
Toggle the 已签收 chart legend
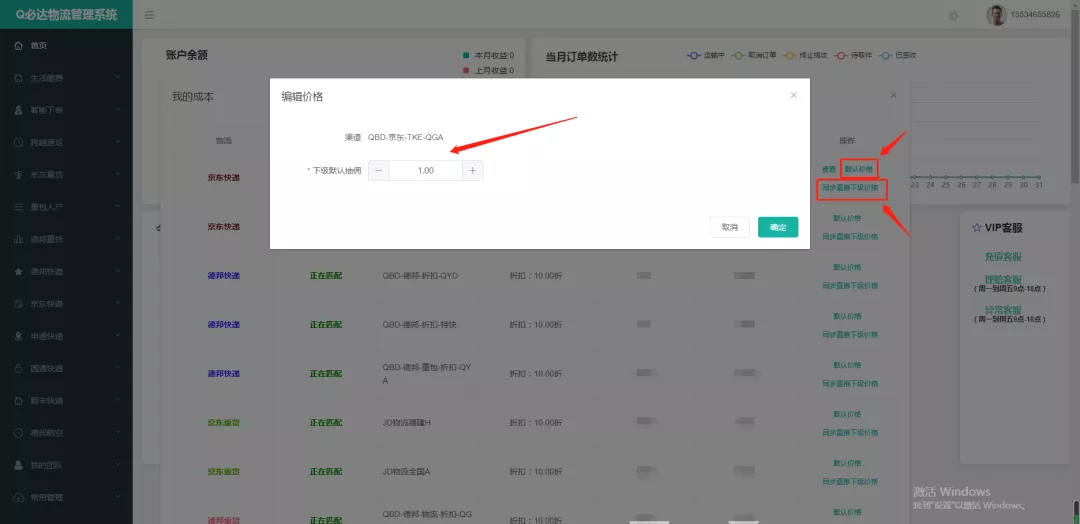tap(898, 56)
